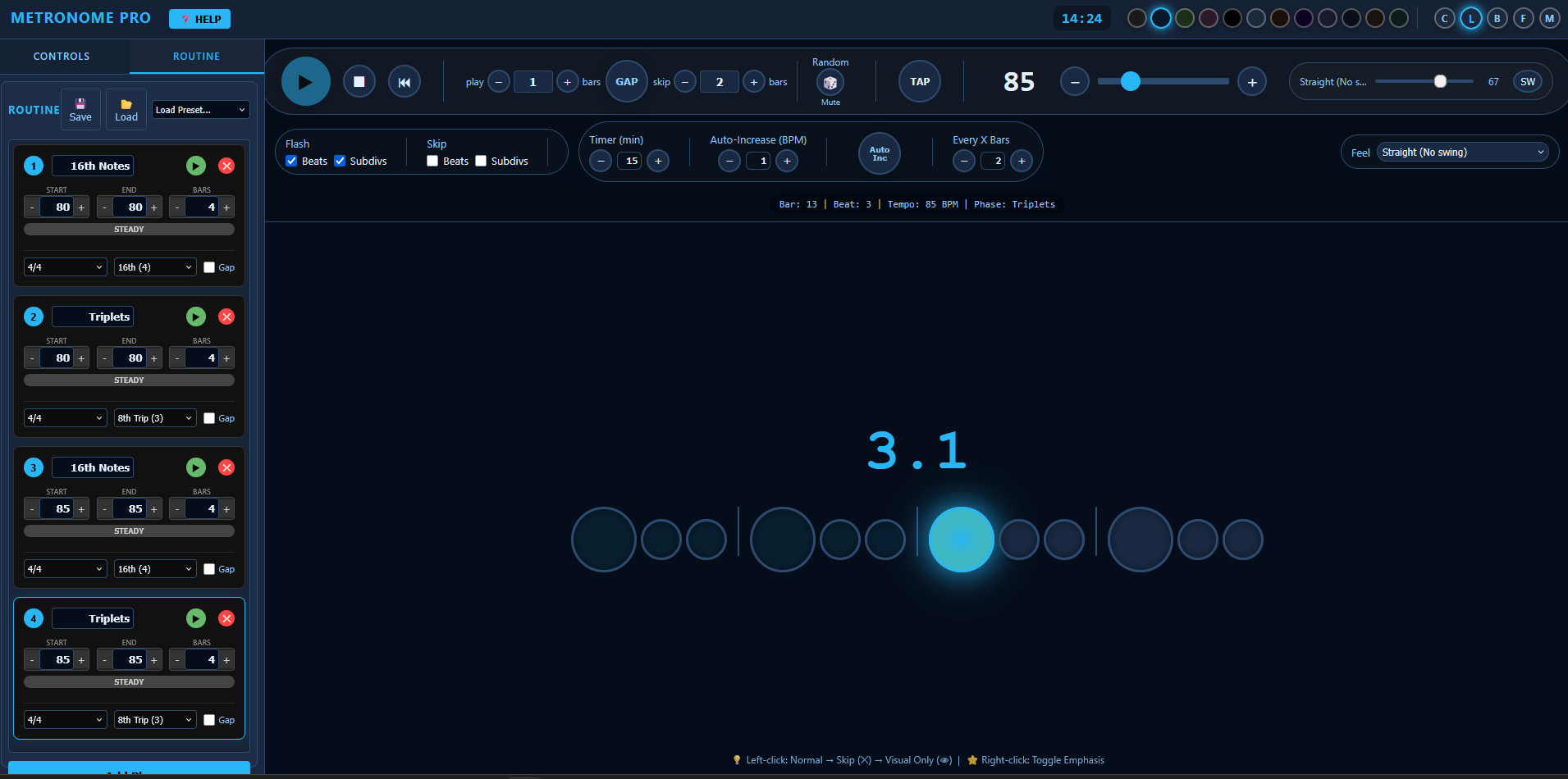Select the C layout button
The width and height of the screenshot is (1568, 779).
point(1445,19)
